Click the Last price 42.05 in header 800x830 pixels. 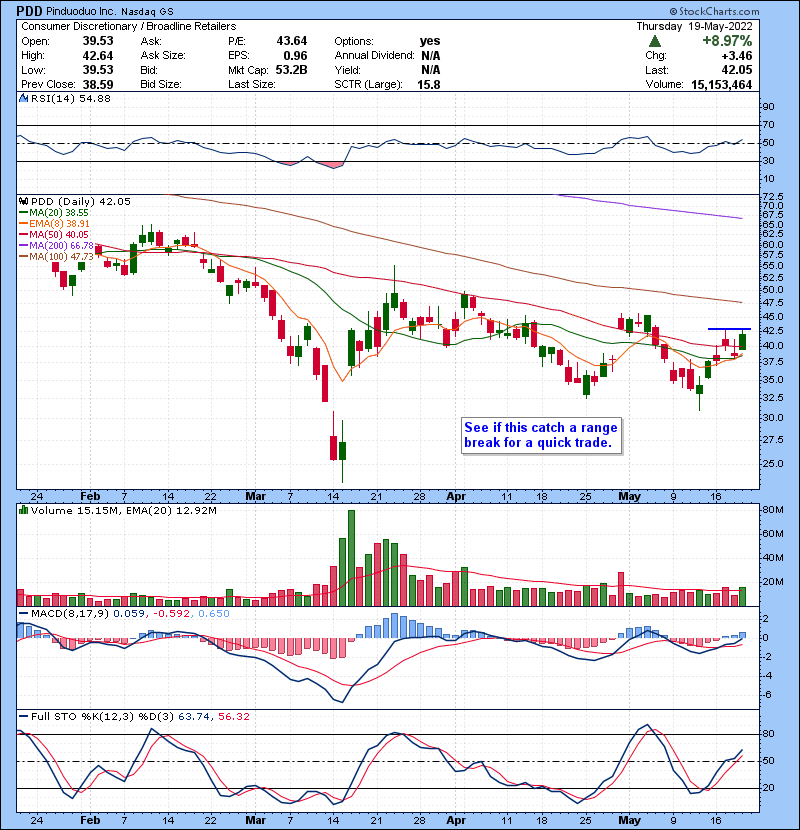[736, 70]
